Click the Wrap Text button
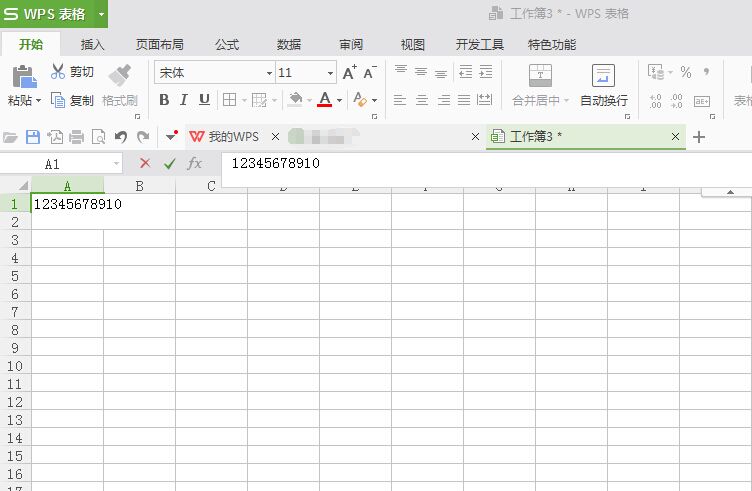 coord(604,85)
